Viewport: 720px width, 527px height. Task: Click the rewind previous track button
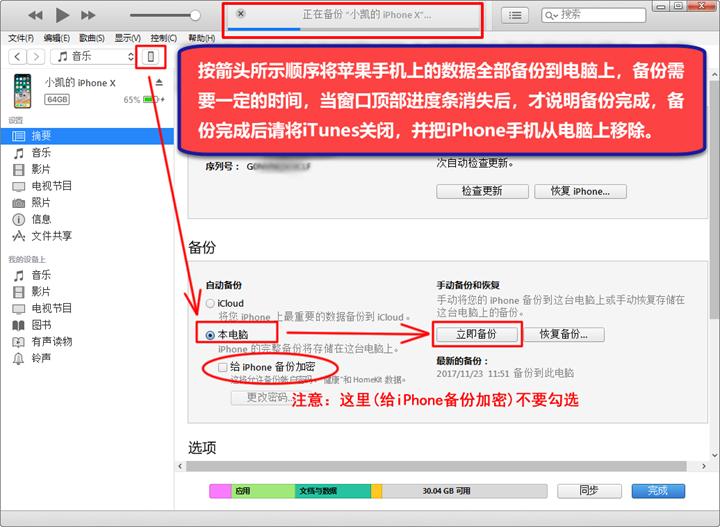[x=35, y=15]
